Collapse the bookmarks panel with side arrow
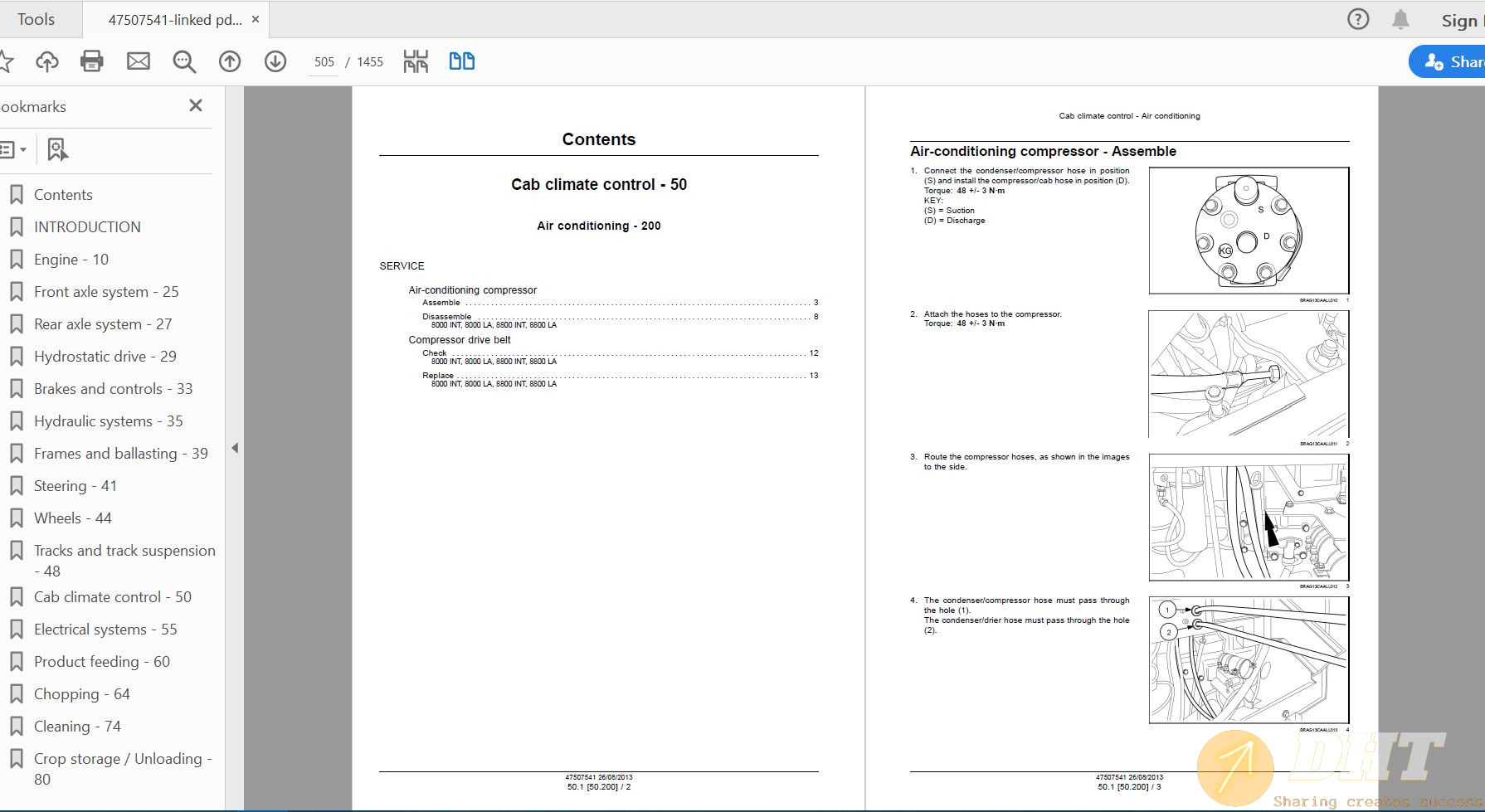 pos(235,448)
